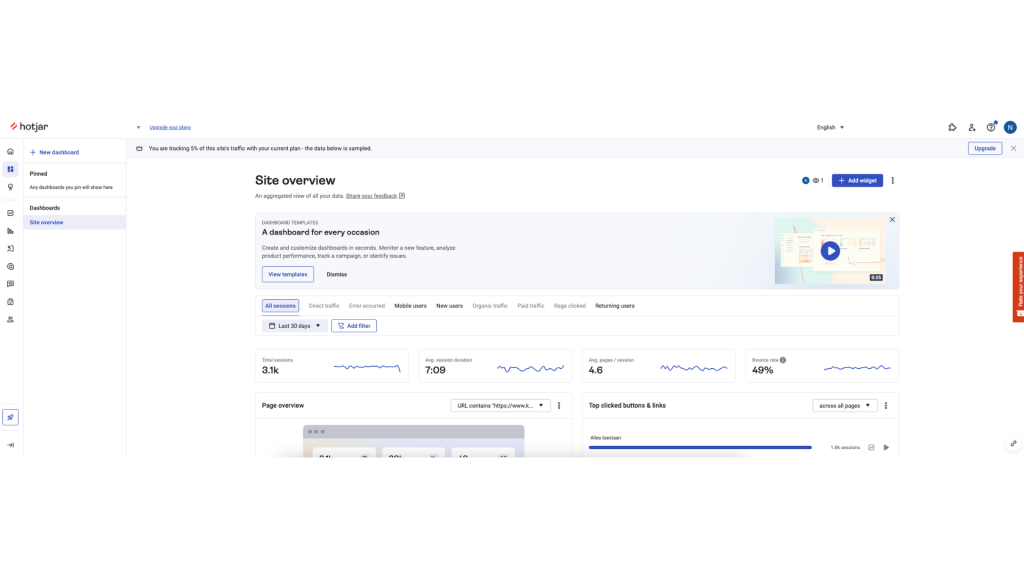Click the viewers eye icon near Add widget

[816, 180]
